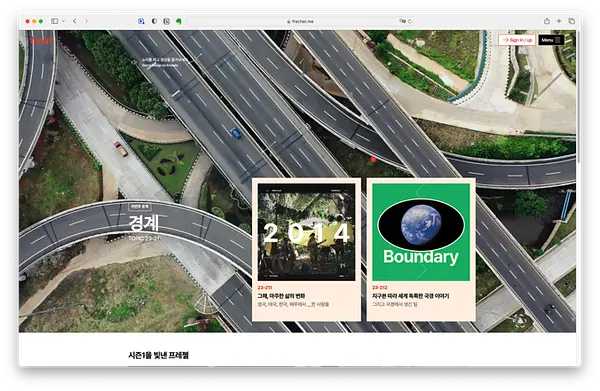Reload the page with the refresh icon

(410, 21)
